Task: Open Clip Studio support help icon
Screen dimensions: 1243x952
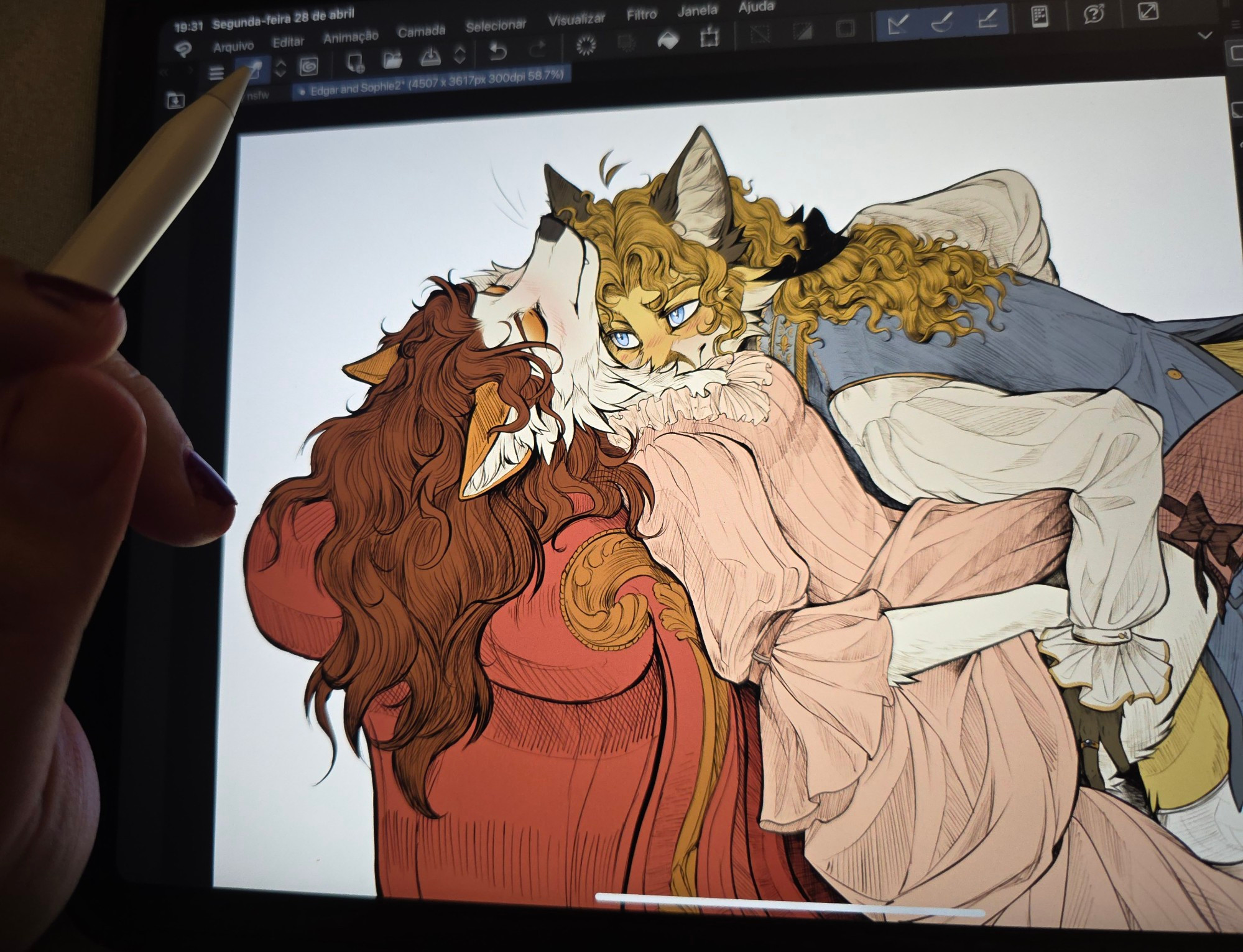Action: coord(1094,14)
